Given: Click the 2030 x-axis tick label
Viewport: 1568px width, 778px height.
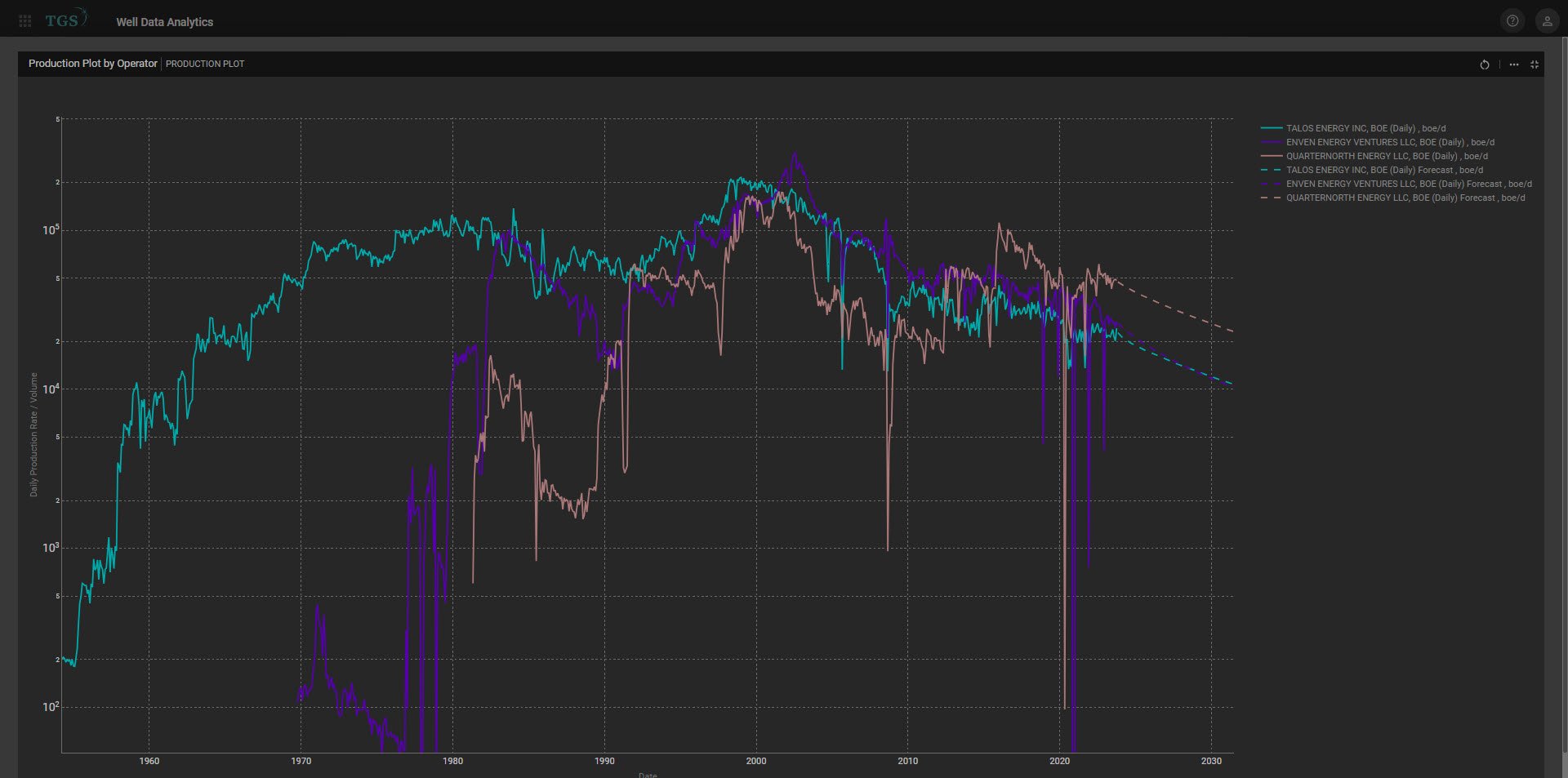Looking at the screenshot, I should pos(1211,761).
